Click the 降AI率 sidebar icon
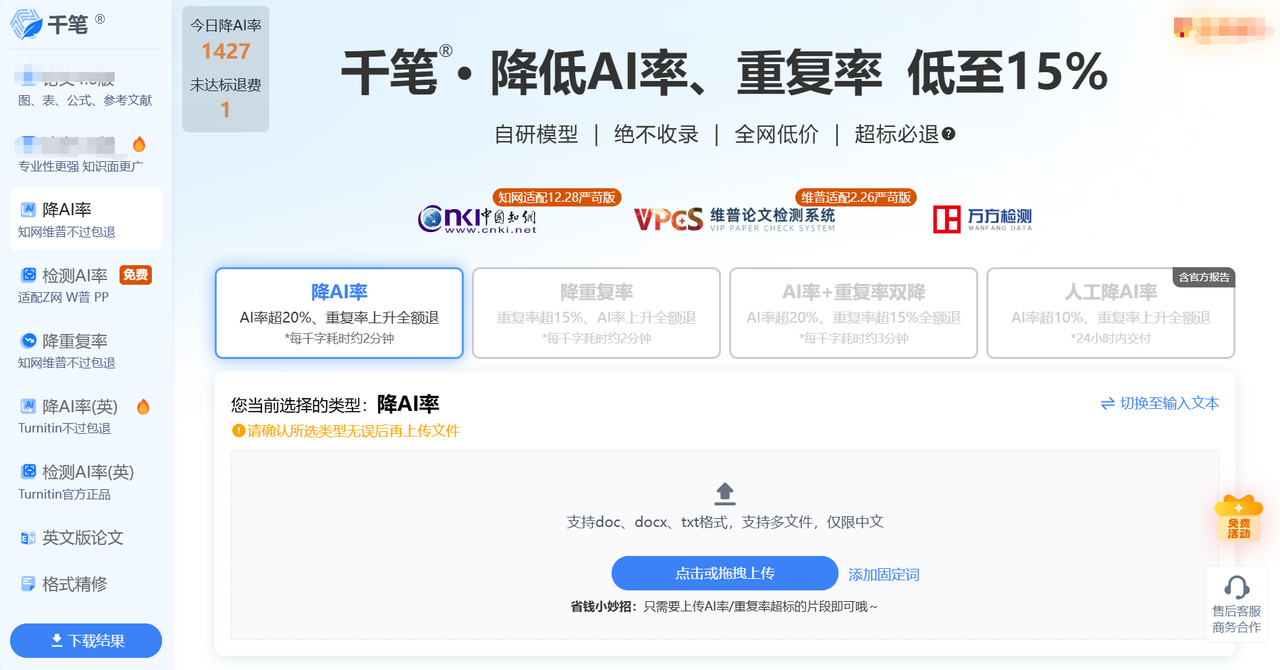This screenshot has height=670, width=1280. click(x=28, y=209)
